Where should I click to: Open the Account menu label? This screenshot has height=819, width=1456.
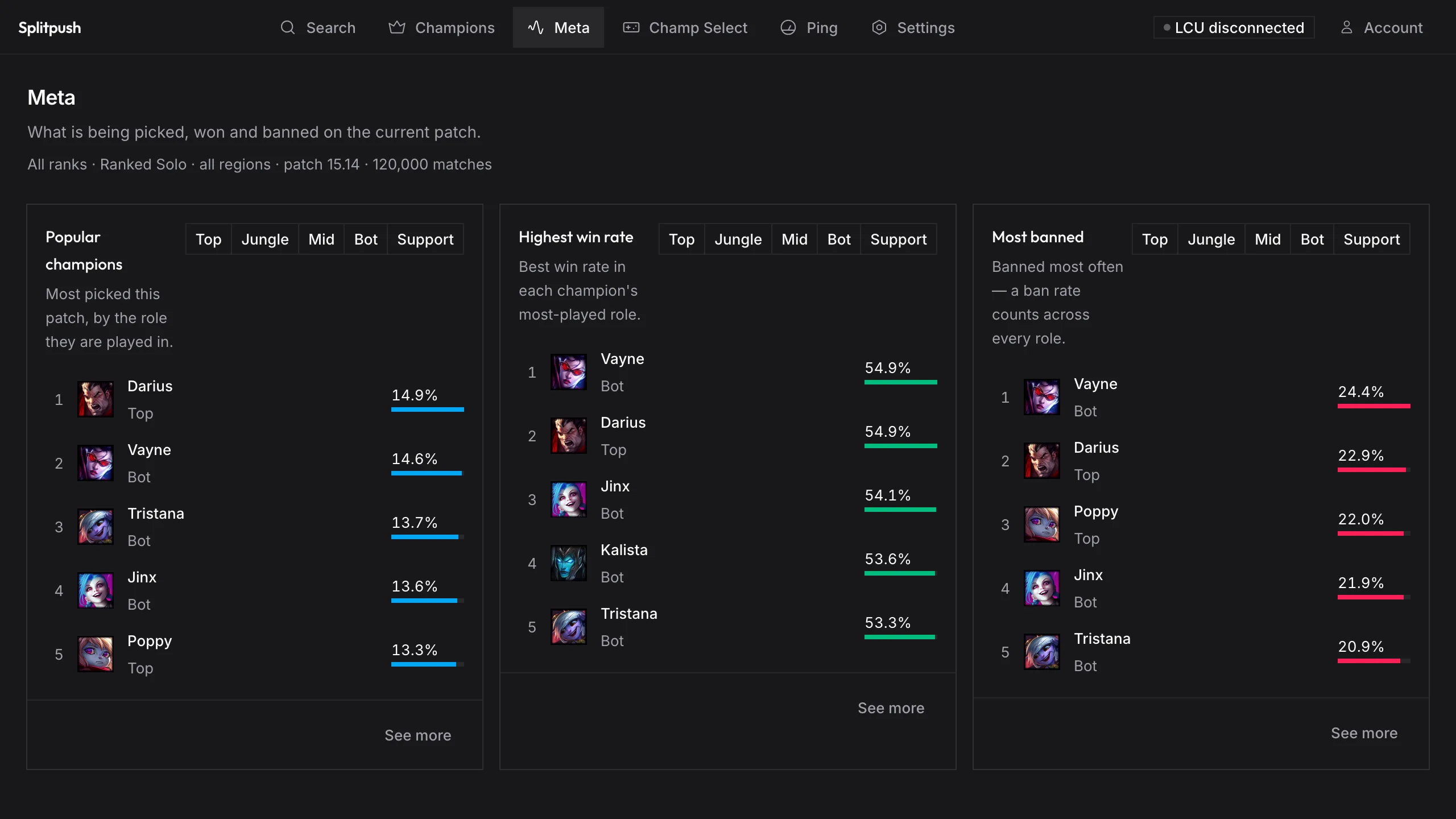click(1393, 27)
